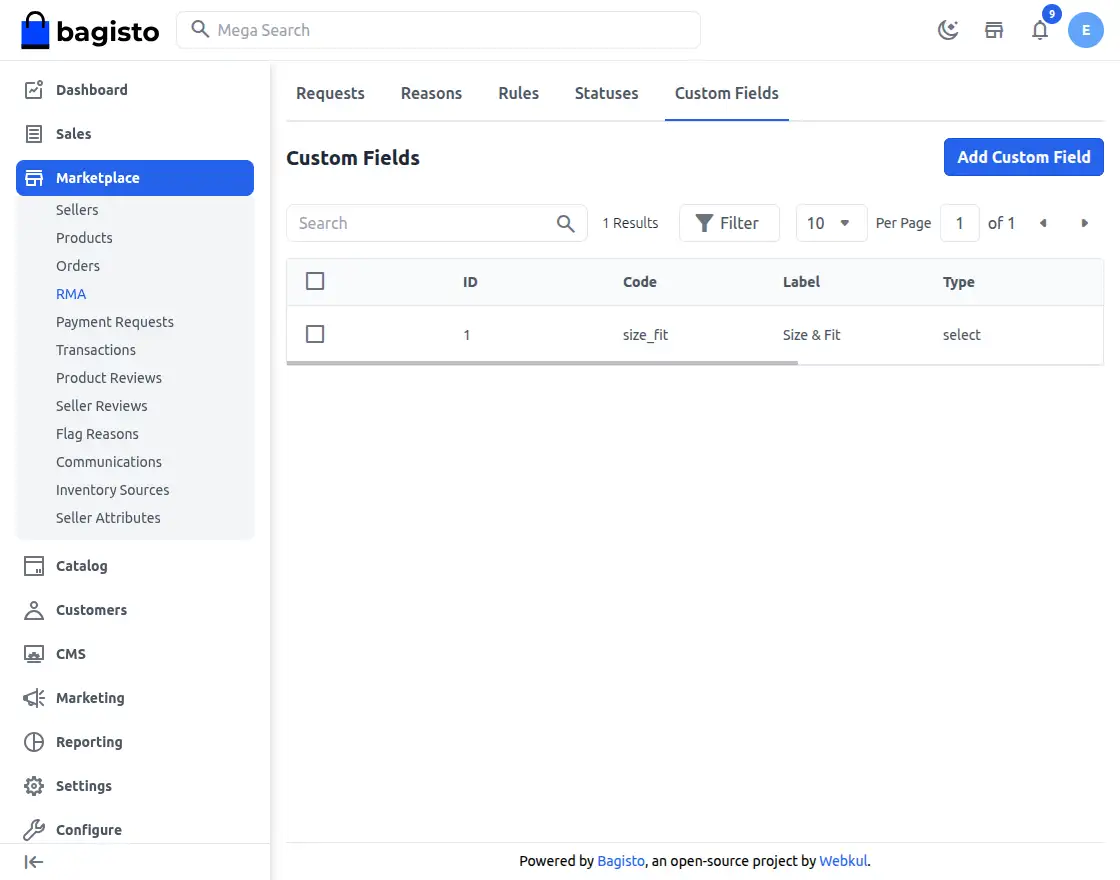Open the Dashboard from sidebar
This screenshot has height=880, width=1120.
point(91,90)
